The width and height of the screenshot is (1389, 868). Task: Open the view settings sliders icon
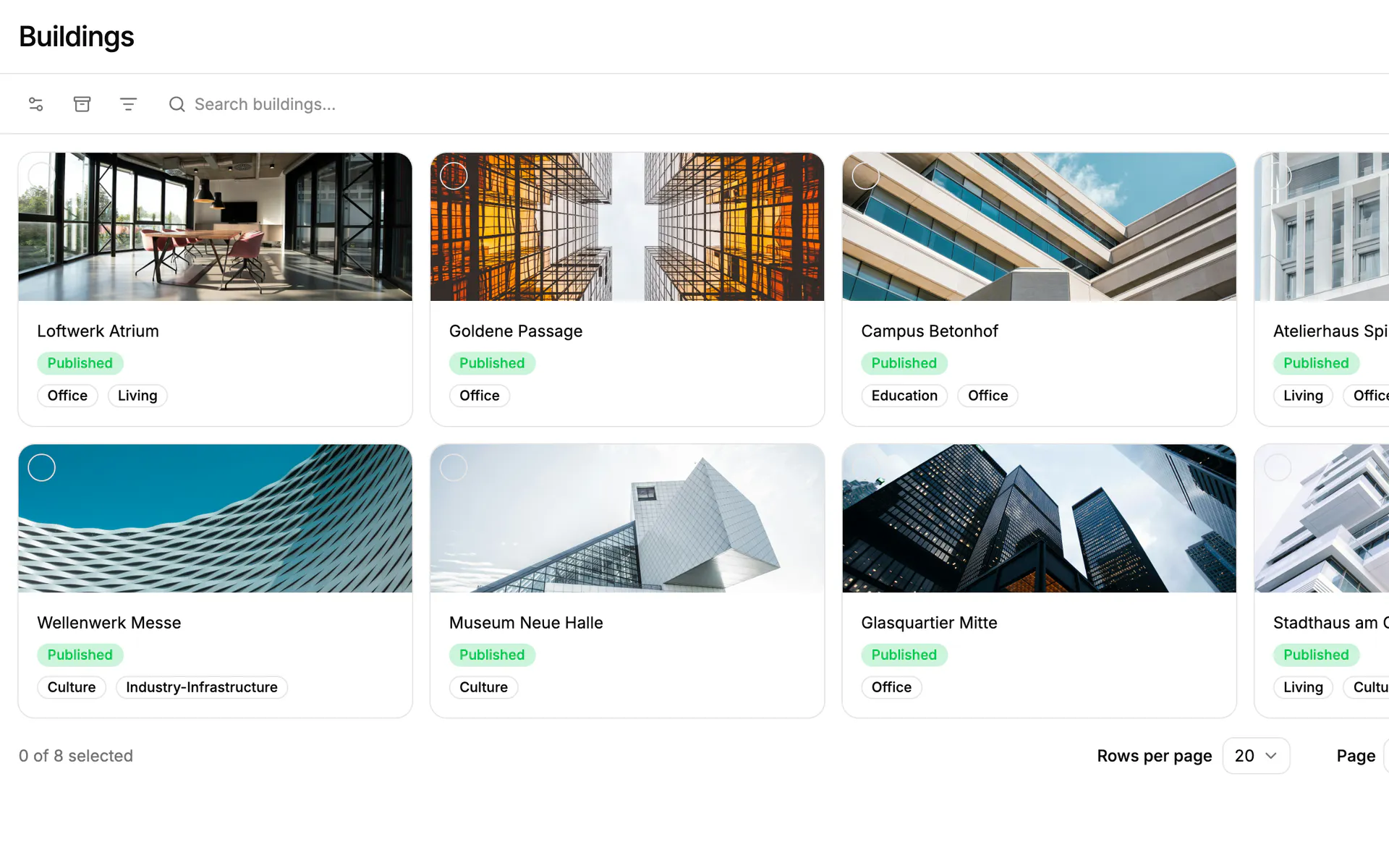36,104
